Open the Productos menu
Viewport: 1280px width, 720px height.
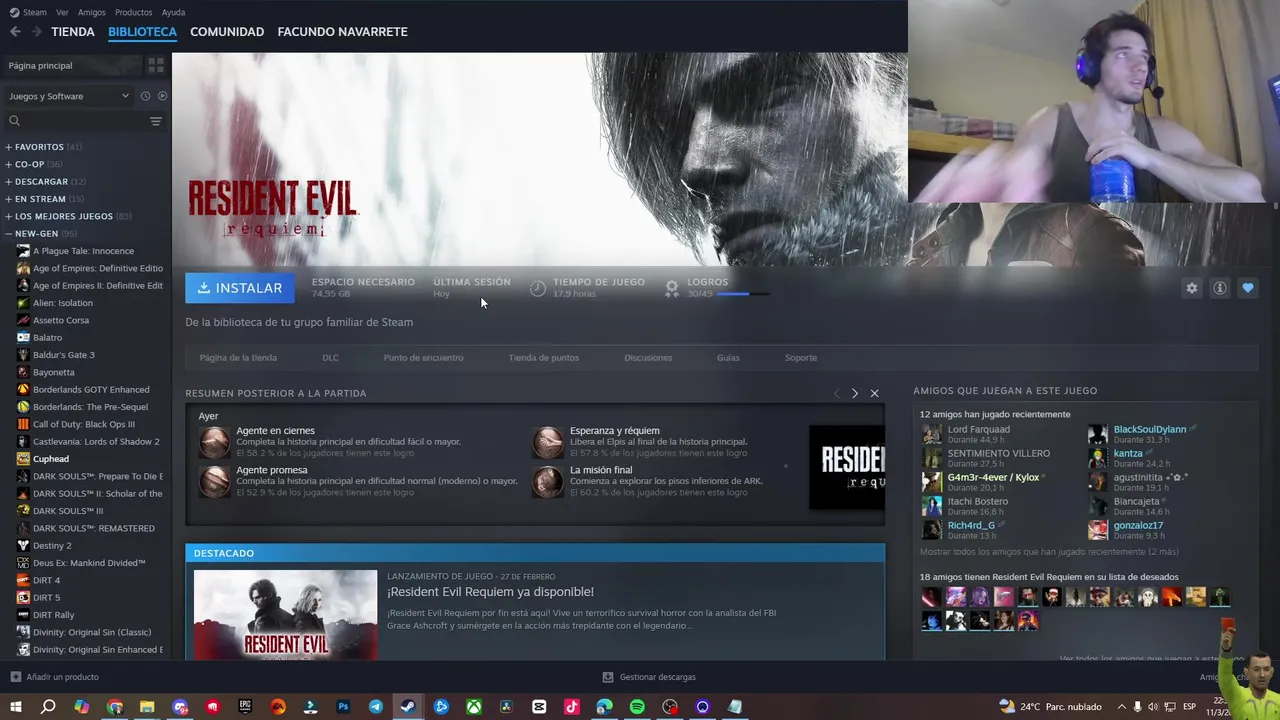point(133,12)
